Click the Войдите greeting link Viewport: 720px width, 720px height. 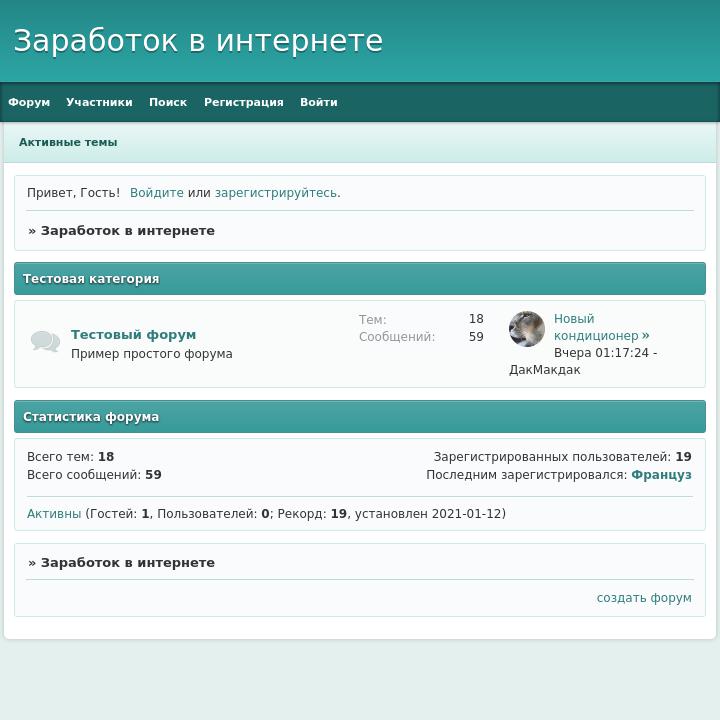157,193
